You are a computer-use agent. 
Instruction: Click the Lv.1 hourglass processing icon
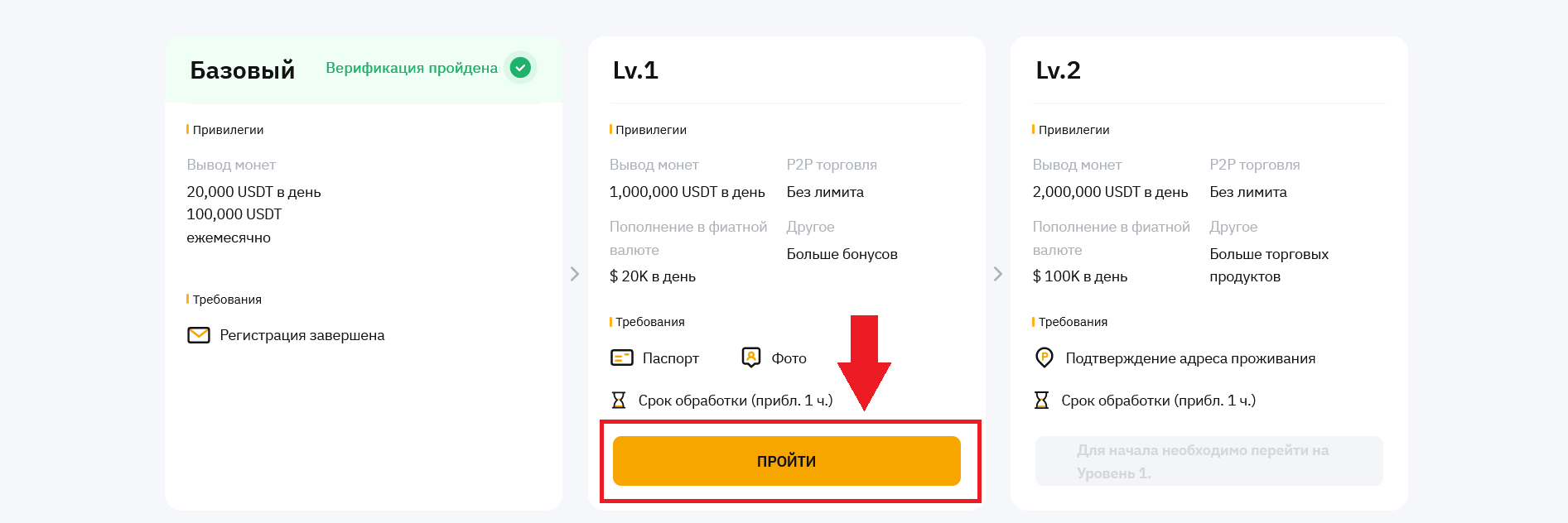[x=619, y=401]
